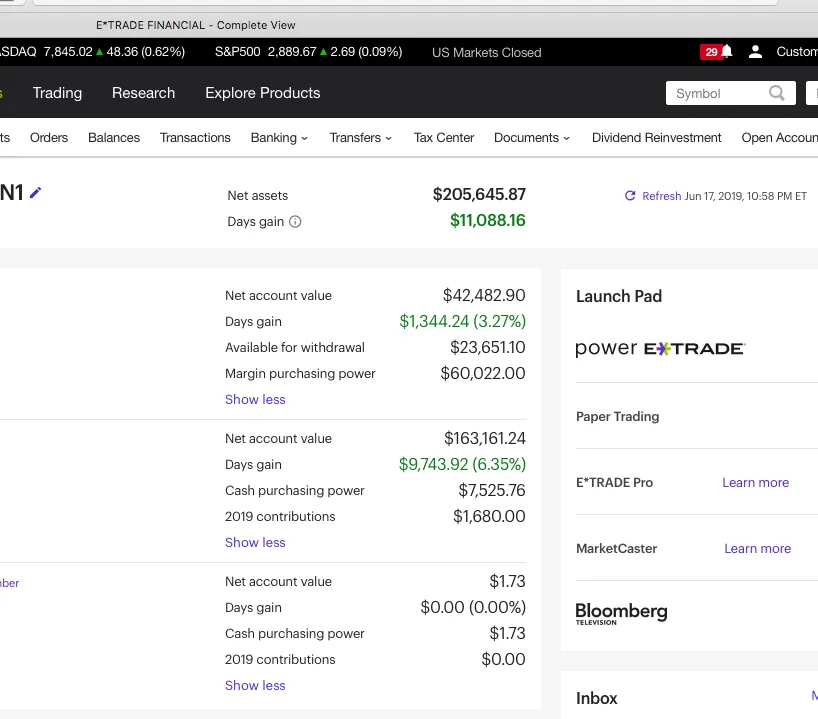
Task: Open the Tax Center tab
Action: click(x=444, y=138)
